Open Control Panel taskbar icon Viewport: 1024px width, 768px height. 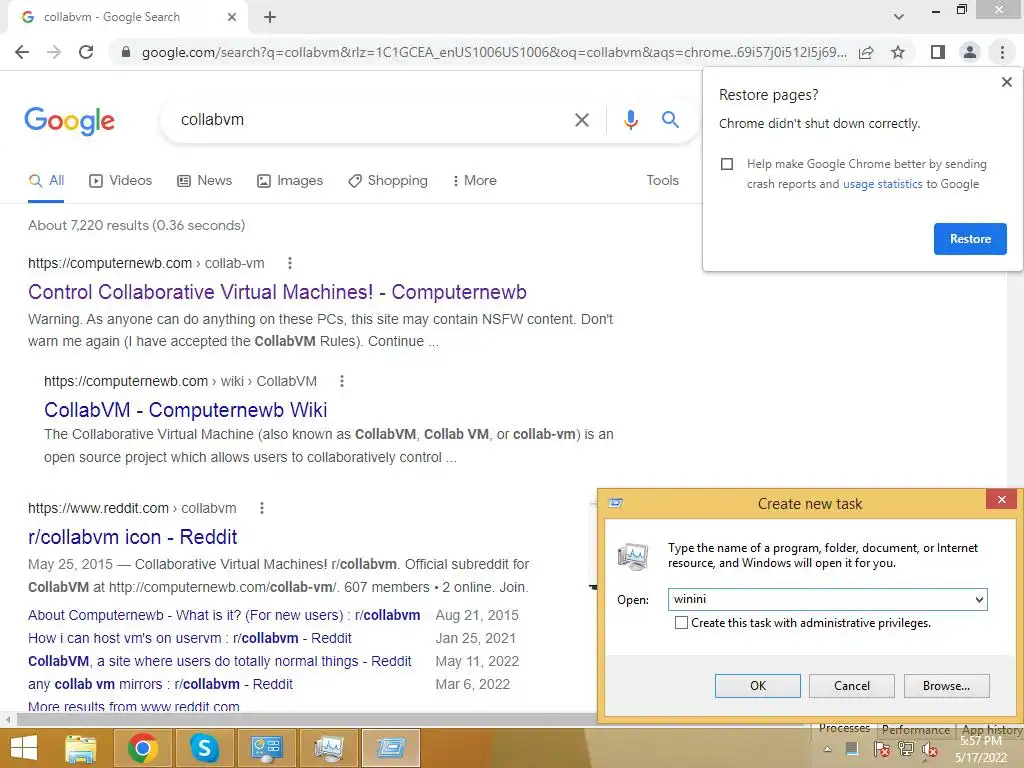pyautogui.click(x=266, y=748)
